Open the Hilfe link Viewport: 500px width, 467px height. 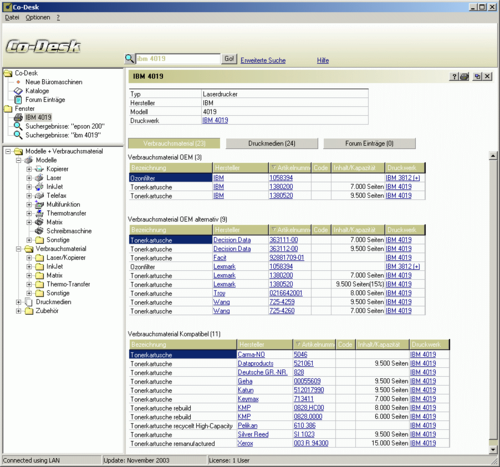click(323, 60)
